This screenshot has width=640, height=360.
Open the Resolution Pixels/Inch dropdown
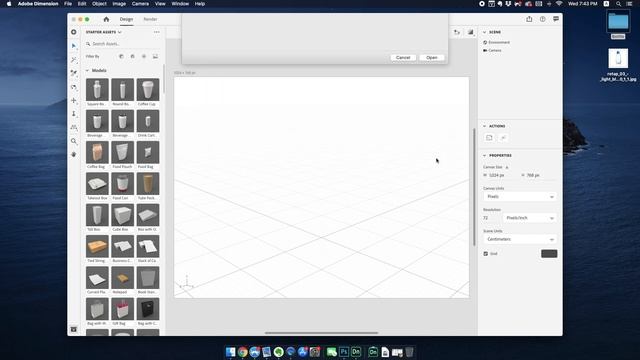(530, 218)
